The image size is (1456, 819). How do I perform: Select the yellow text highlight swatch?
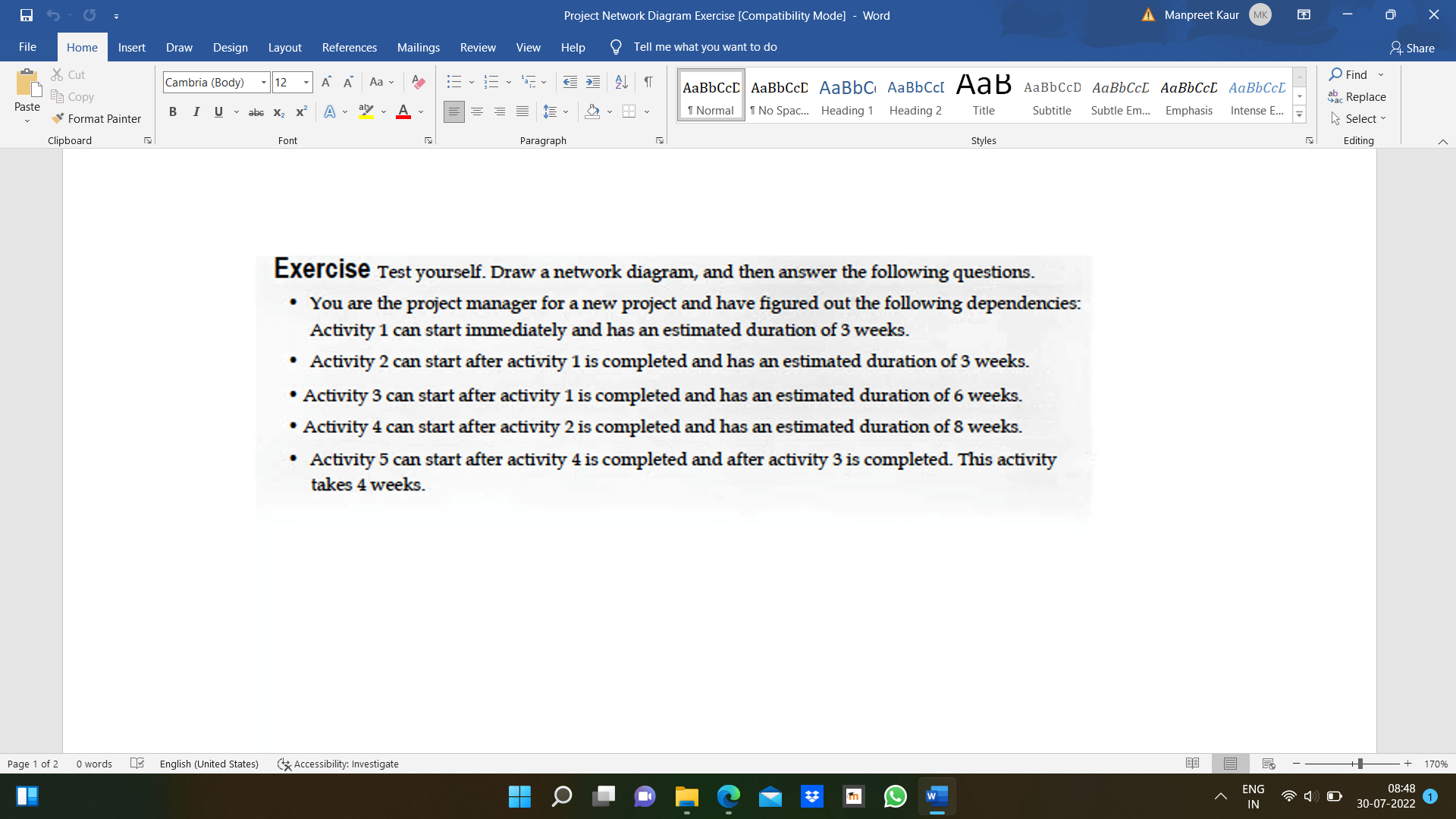(x=366, y=111)
